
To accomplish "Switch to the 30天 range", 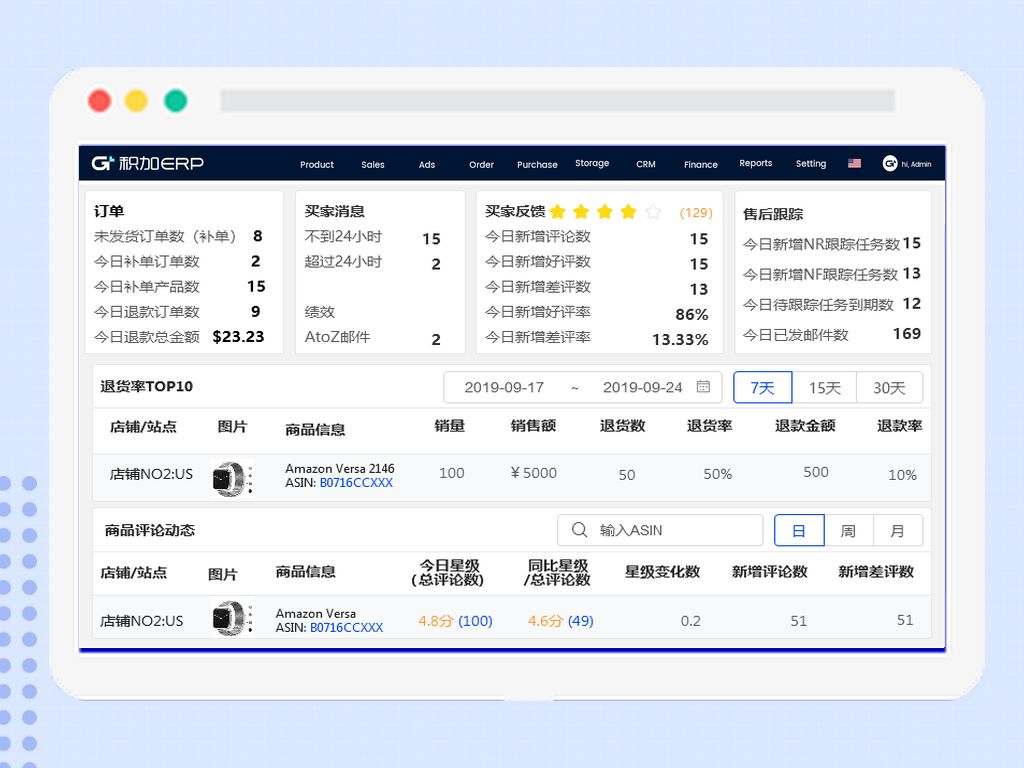I will [889, 387].
